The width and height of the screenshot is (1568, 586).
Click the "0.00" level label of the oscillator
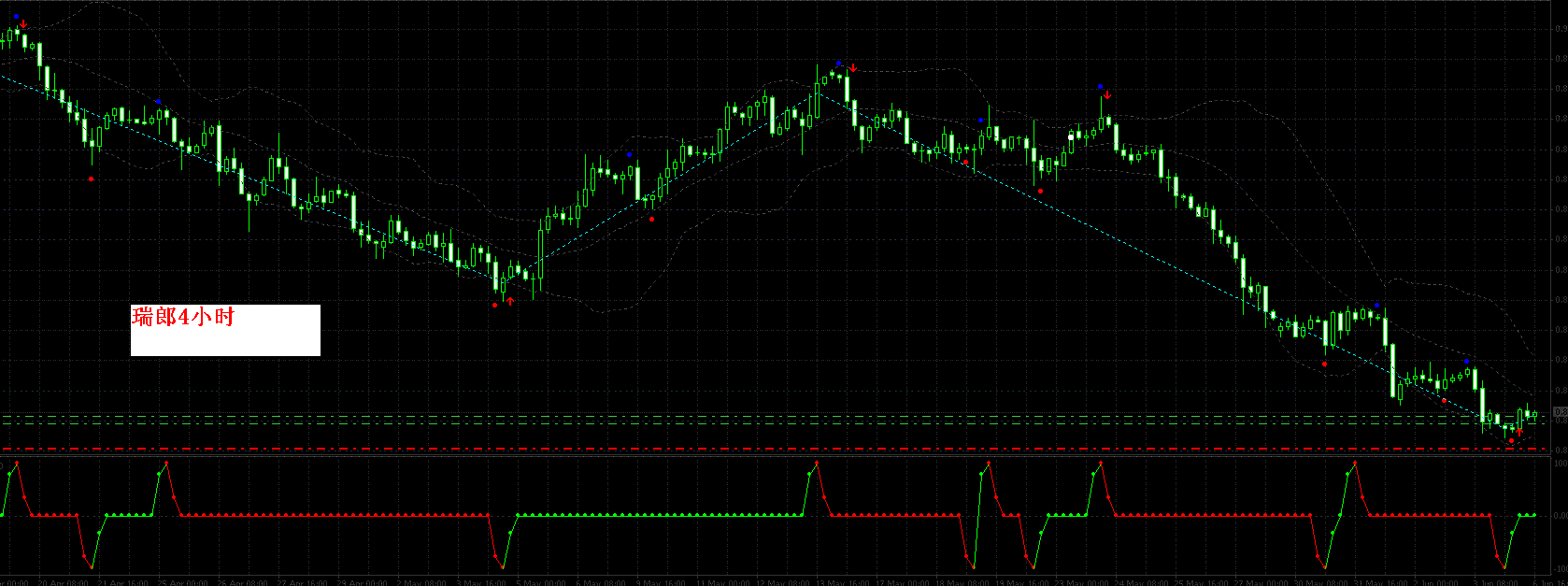(x=1561, y=515)
